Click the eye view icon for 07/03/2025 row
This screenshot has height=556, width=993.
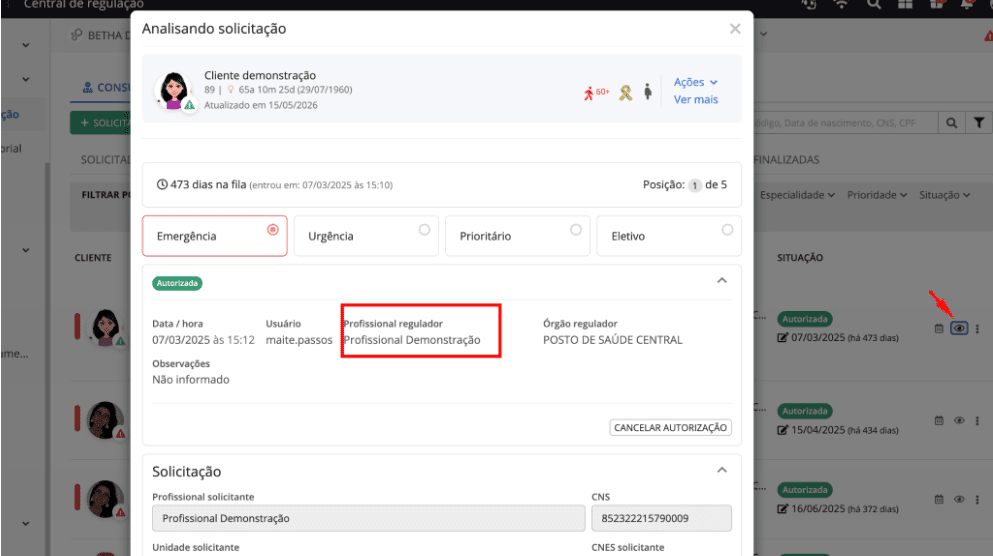pyautogui.click(x=959, y=328)
